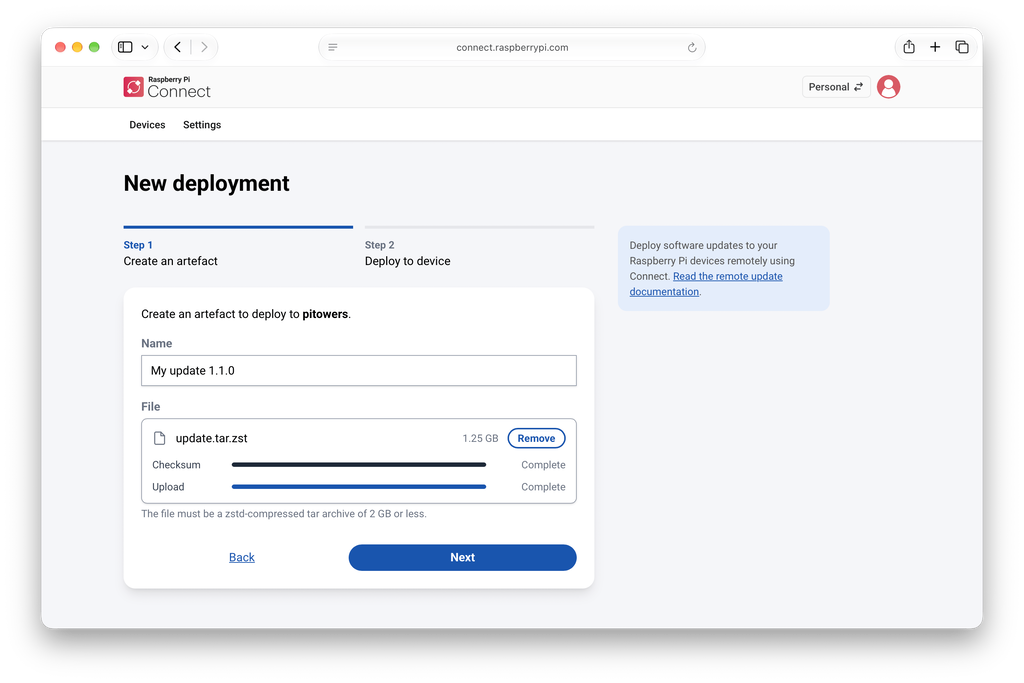Click the update.tar.zst file icon

[159, 438]
